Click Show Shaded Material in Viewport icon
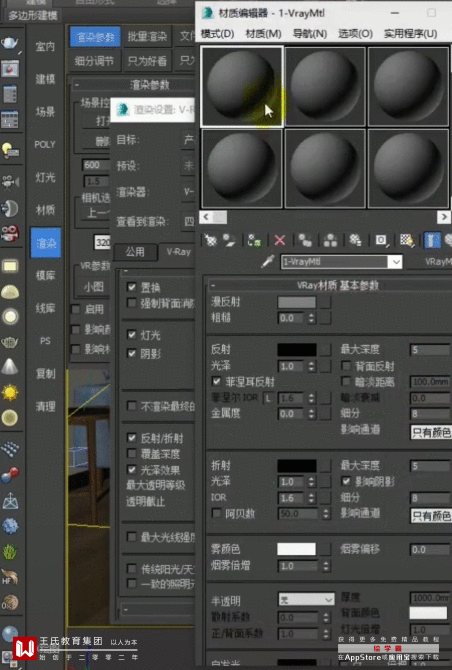Image resolution: width=452 pixels, height=670 pixels. pyautogui.click(x=407, y=241)
